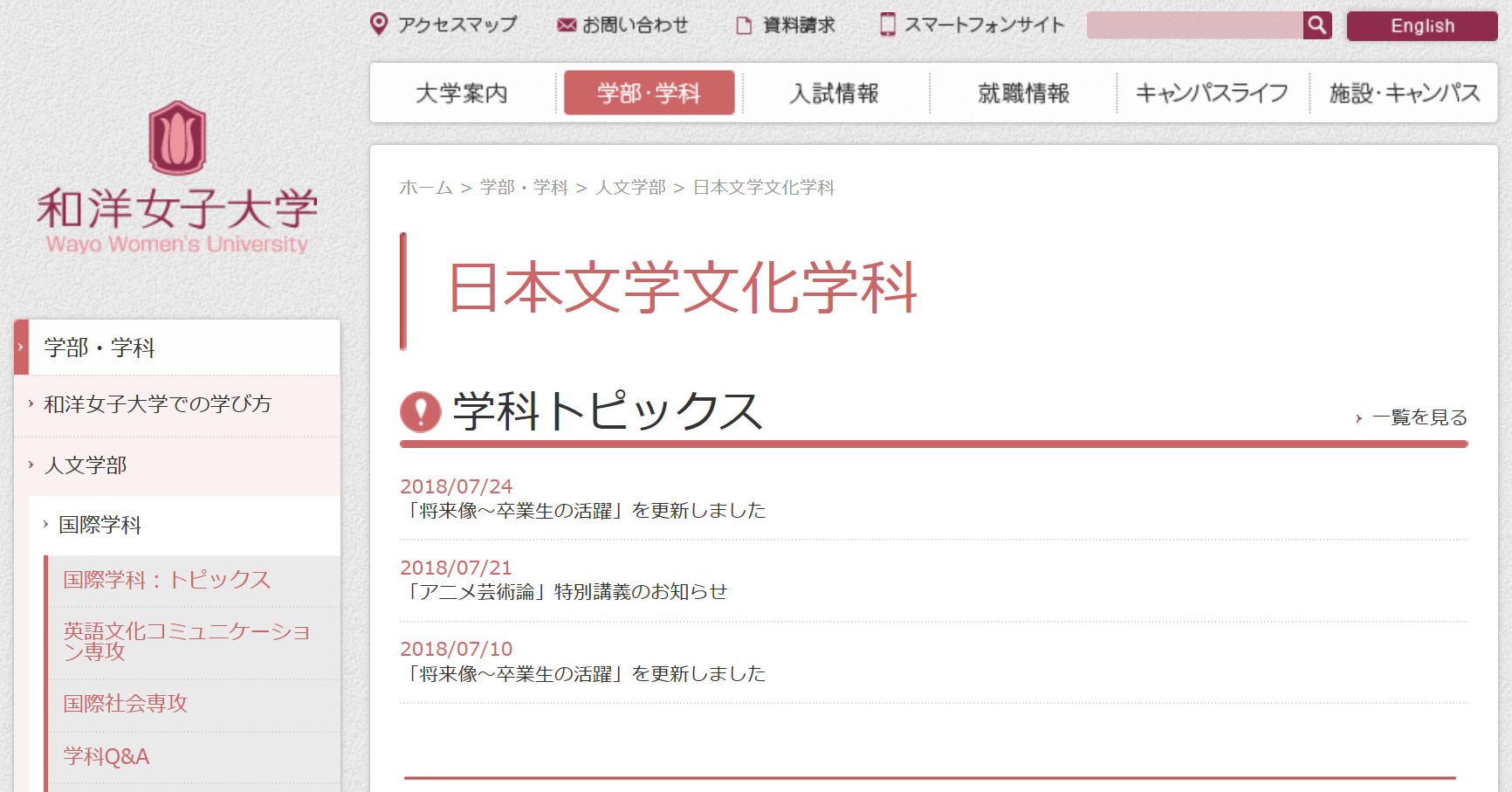The height and width of the screenshot is (792, 1512).
Task: Click the arrow marker beside 学部・学科 sidebar heading
Action: [21, 348]
